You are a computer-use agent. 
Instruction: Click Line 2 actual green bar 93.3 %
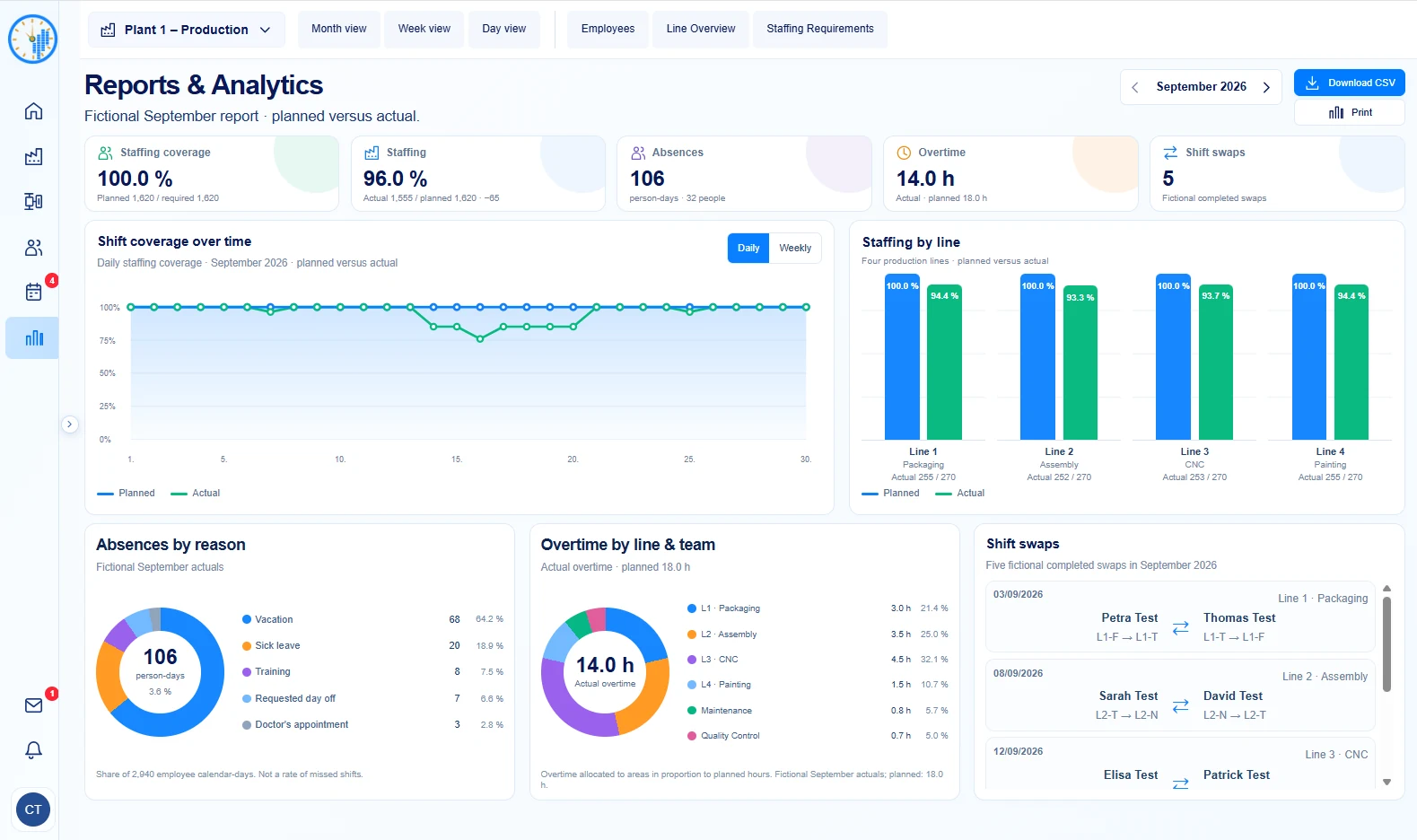1080,362
